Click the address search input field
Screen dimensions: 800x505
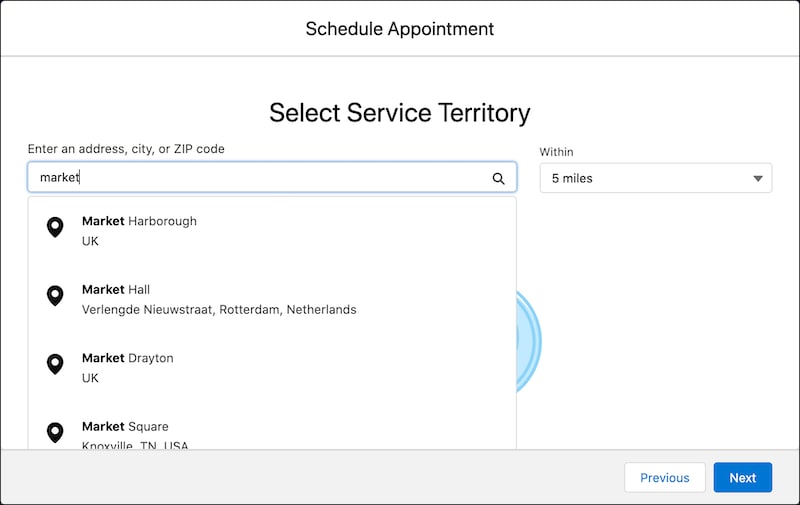coord(272,178)
